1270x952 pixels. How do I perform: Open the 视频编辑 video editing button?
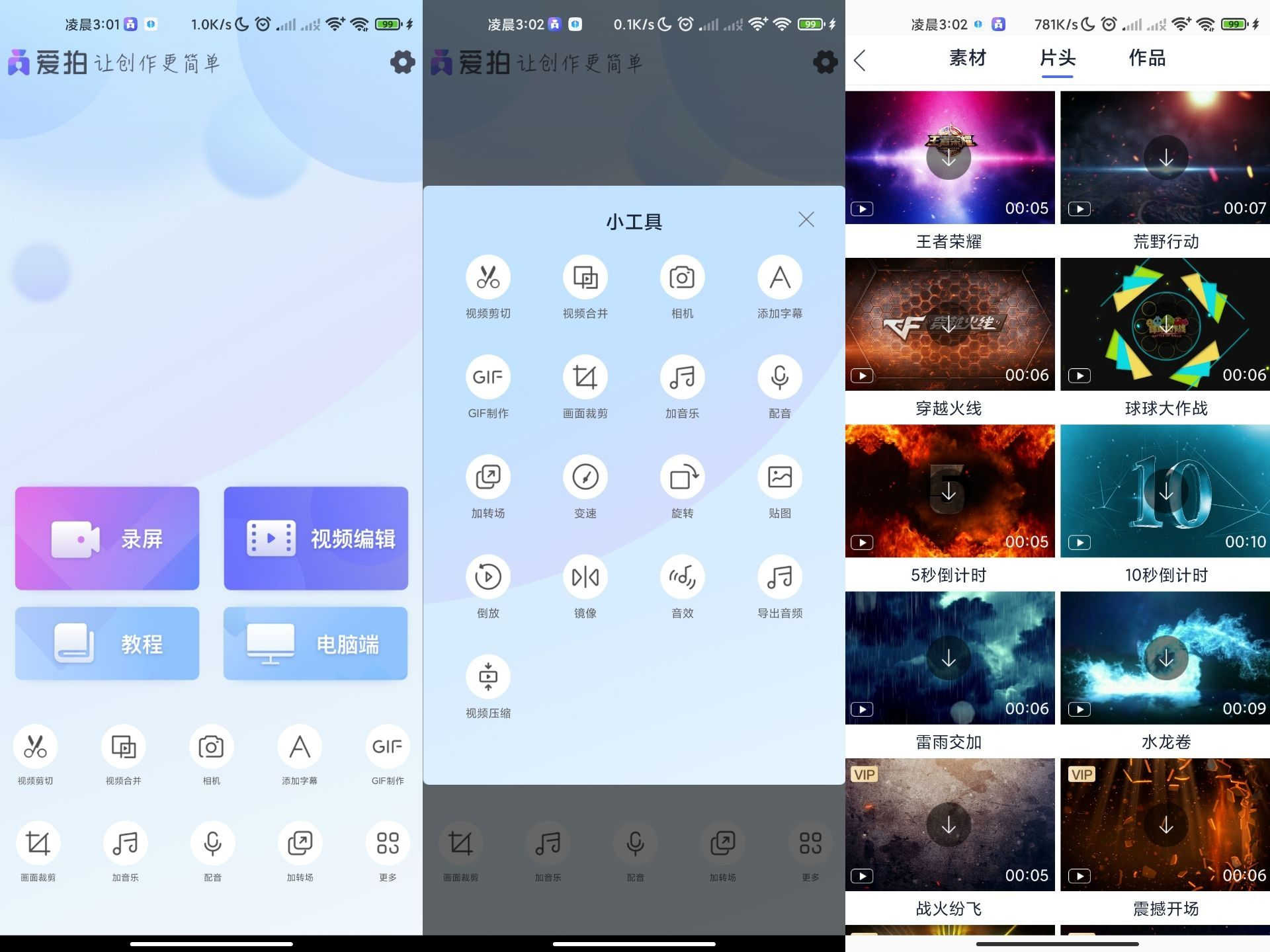tap(316, 538)
